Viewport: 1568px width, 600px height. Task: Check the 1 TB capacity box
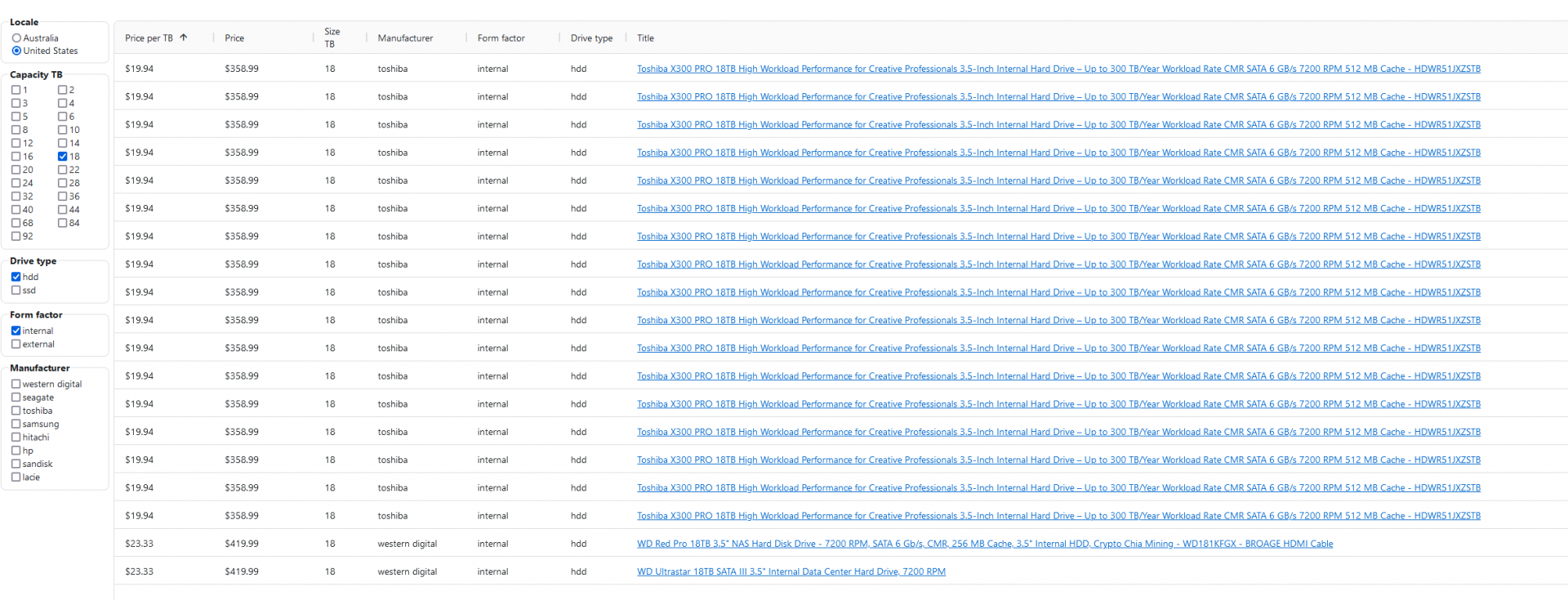tap(16, 90)
